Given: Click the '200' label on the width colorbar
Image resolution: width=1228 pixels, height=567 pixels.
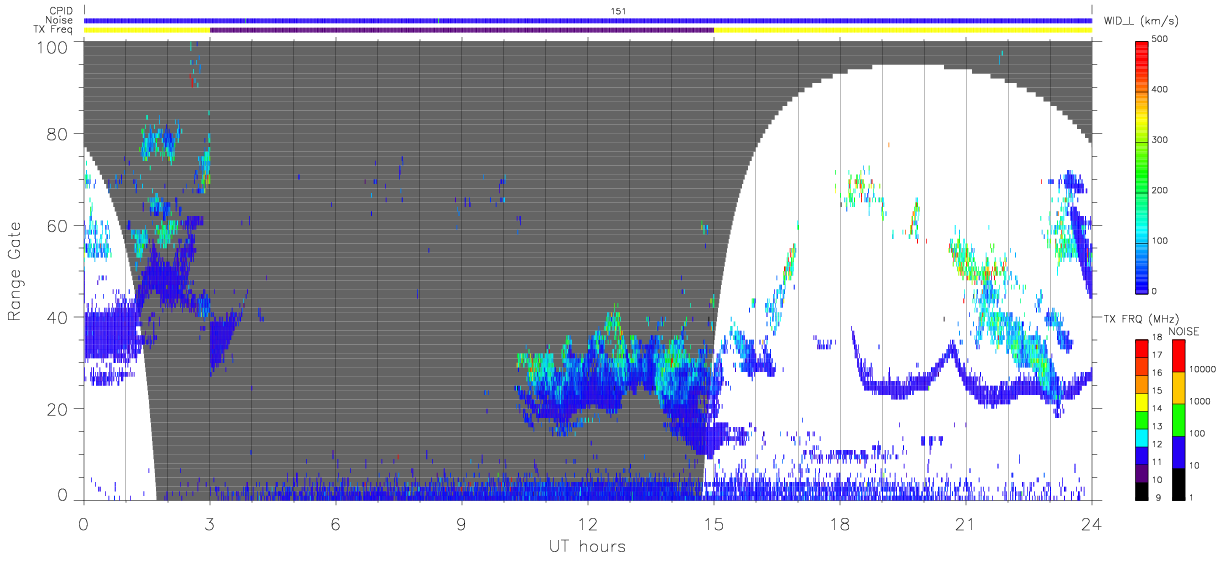Looking at the screenshot, I should click(x=1160, y=190).
